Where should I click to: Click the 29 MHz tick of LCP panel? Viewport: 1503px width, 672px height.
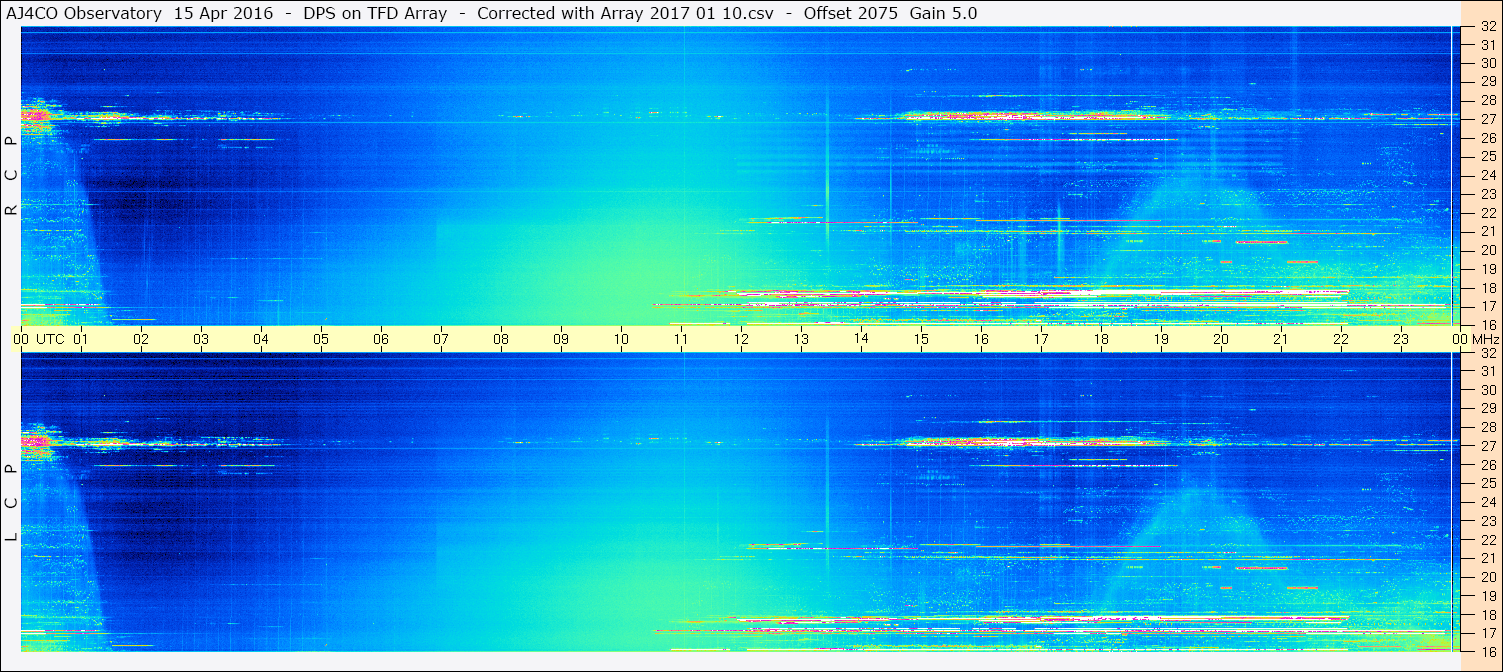pyautogui.click(x=1488, y=409)
